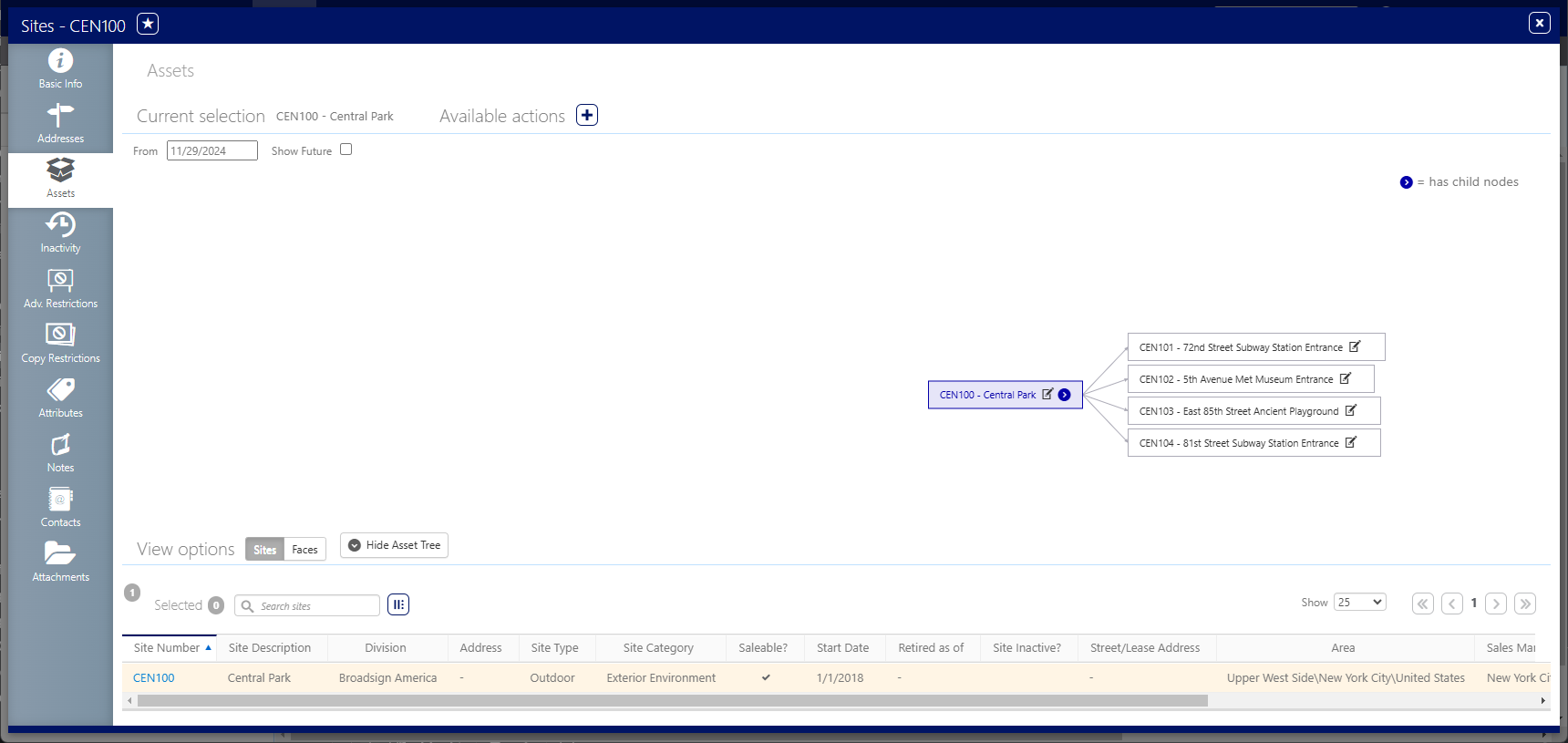The image size is (1568, 743).
Task: Open the Show rows-per-page dropdown
Action: [1359, 603]
